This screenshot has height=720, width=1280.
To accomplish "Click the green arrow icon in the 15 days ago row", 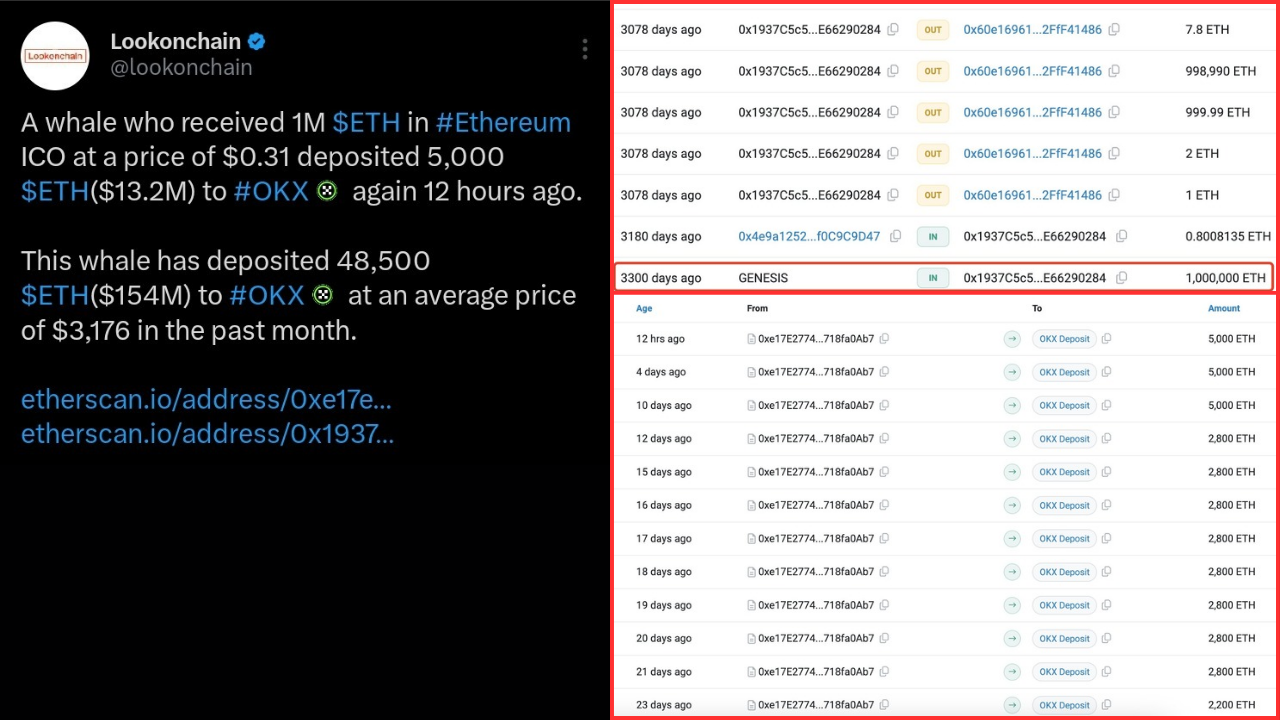I will click(x=1012, y=472).
